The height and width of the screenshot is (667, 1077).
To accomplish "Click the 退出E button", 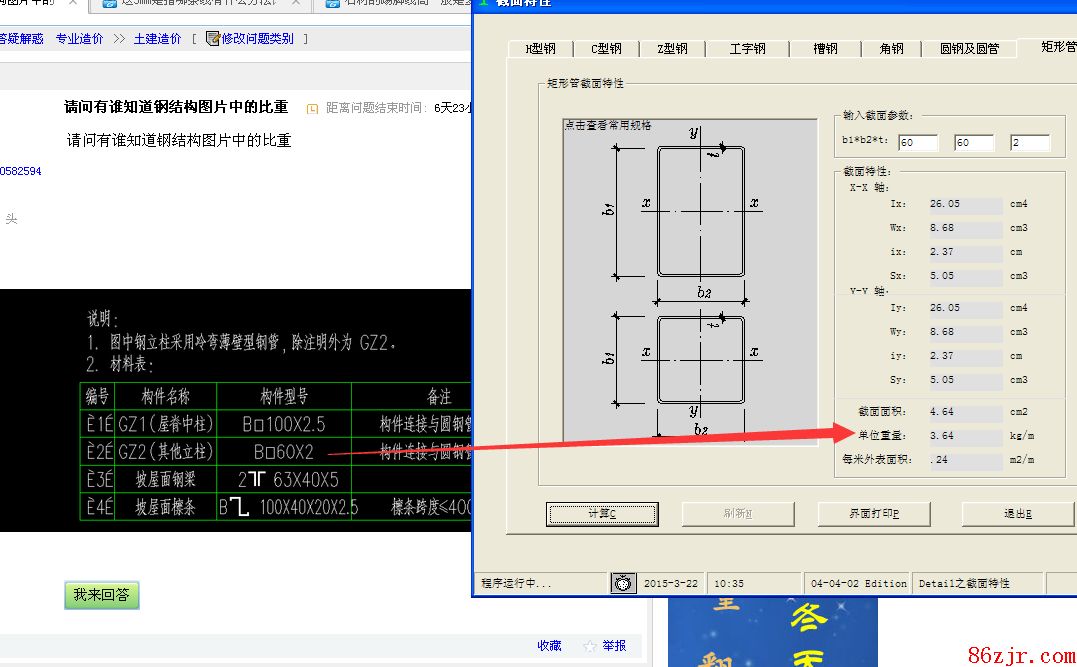I will point(1018,513).
